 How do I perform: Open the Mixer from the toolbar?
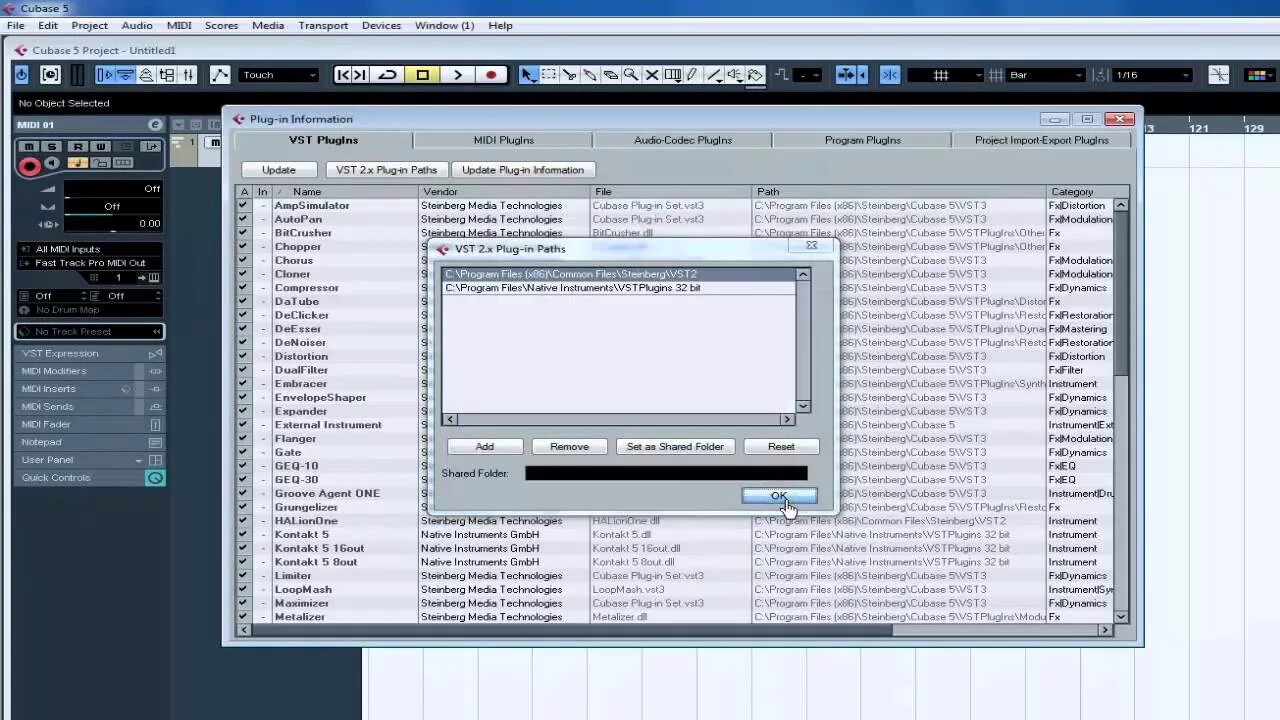pos(189,75)
